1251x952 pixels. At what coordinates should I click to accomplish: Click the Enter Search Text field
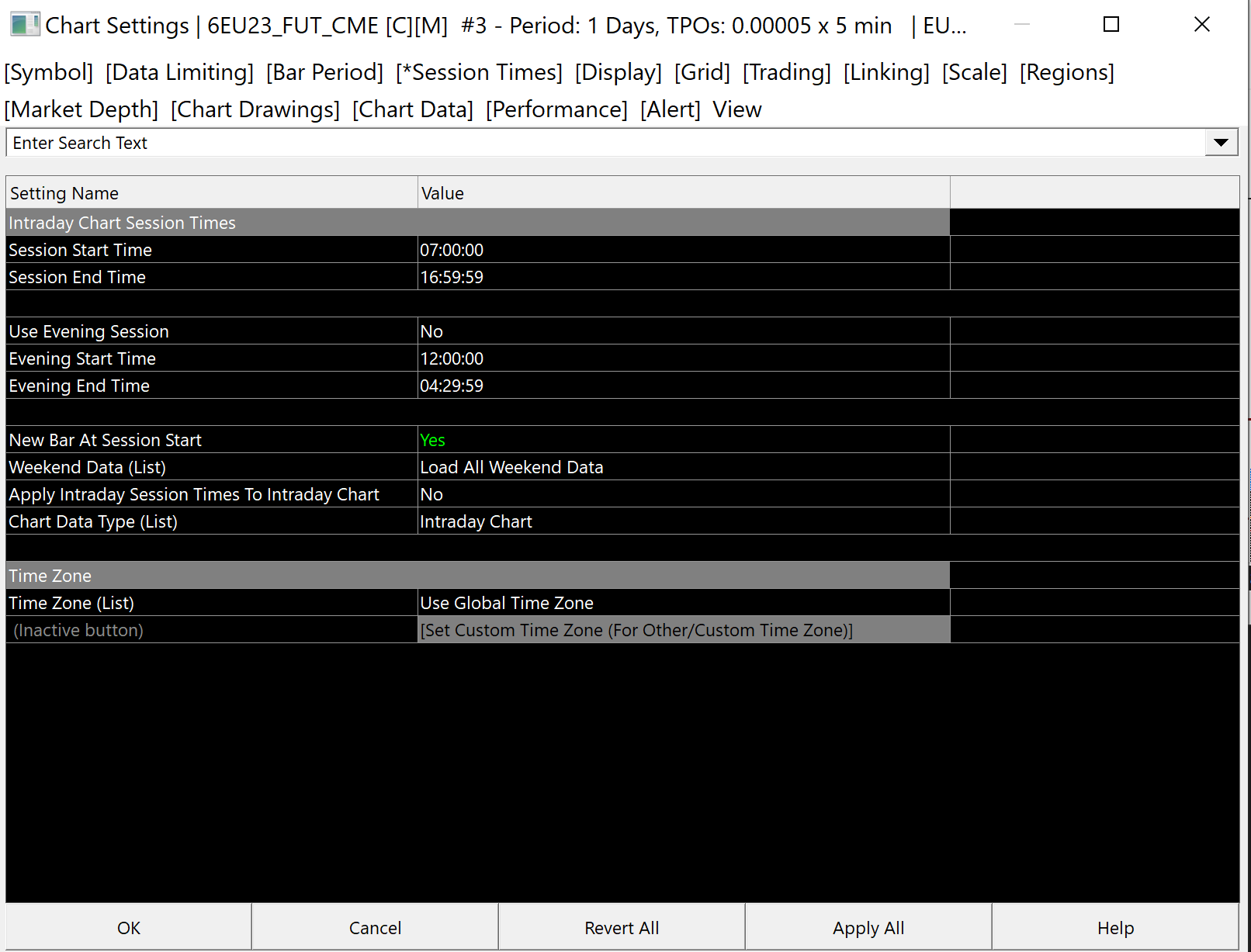[605, 143]
